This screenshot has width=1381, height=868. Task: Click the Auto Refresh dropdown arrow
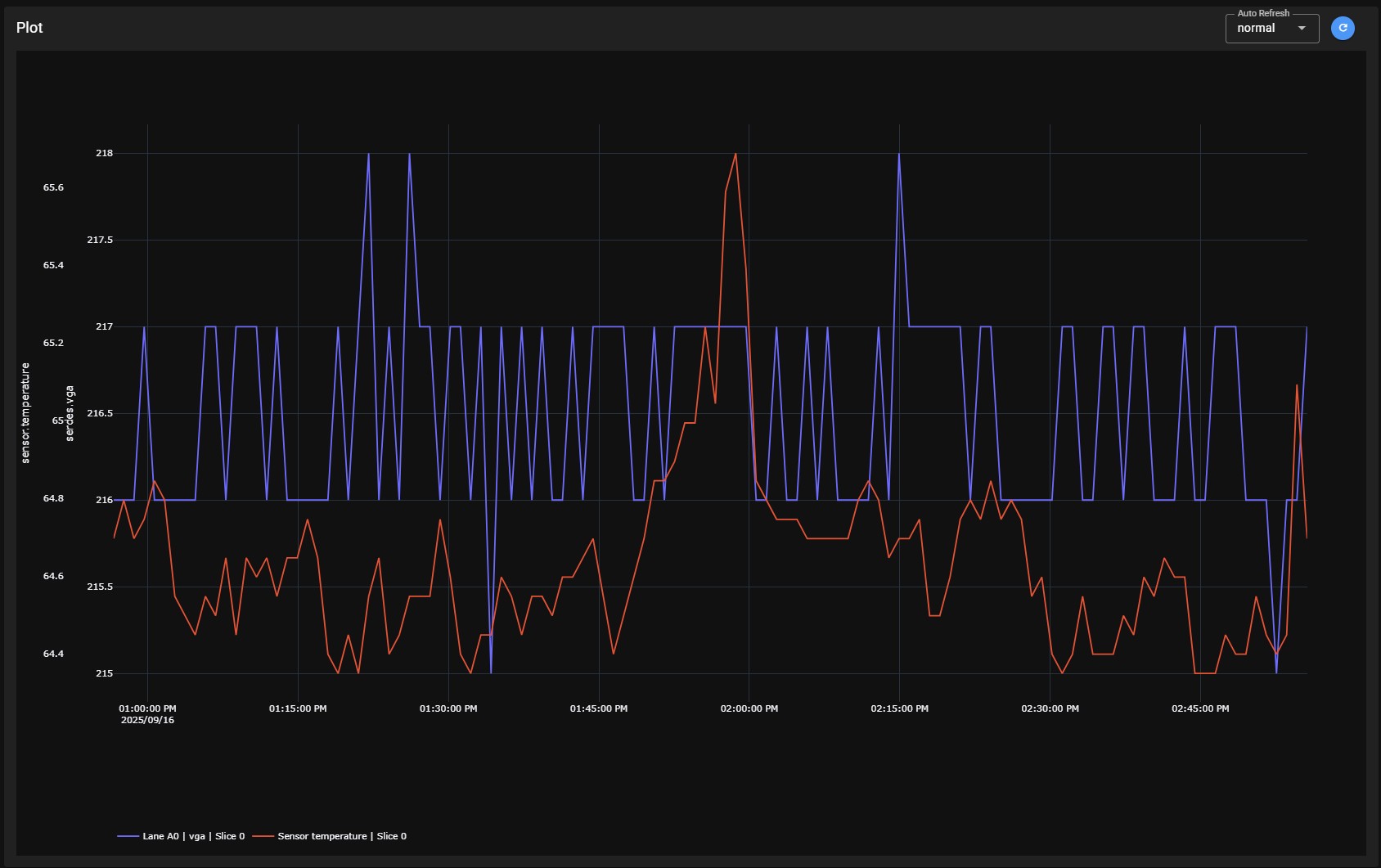pos(1302,29)
